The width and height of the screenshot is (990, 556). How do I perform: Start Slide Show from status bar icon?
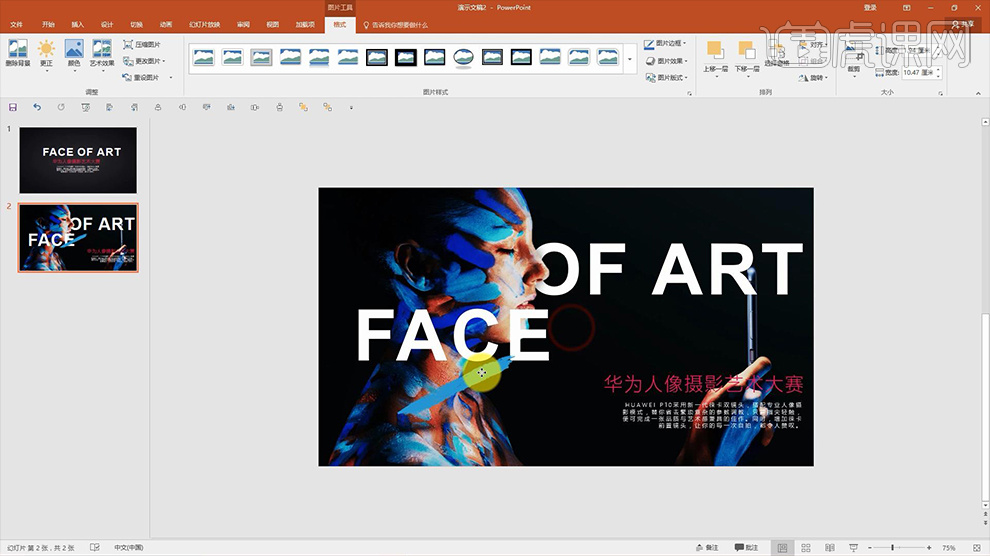pos(854,548)
